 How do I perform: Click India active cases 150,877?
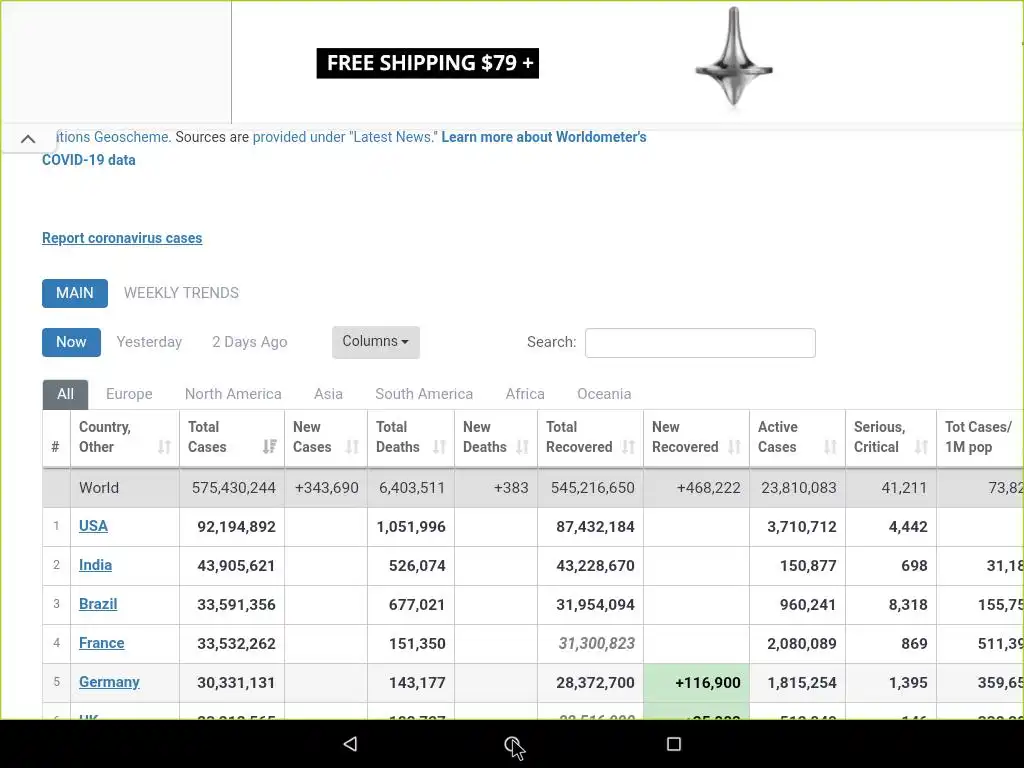tap(808, 566)
